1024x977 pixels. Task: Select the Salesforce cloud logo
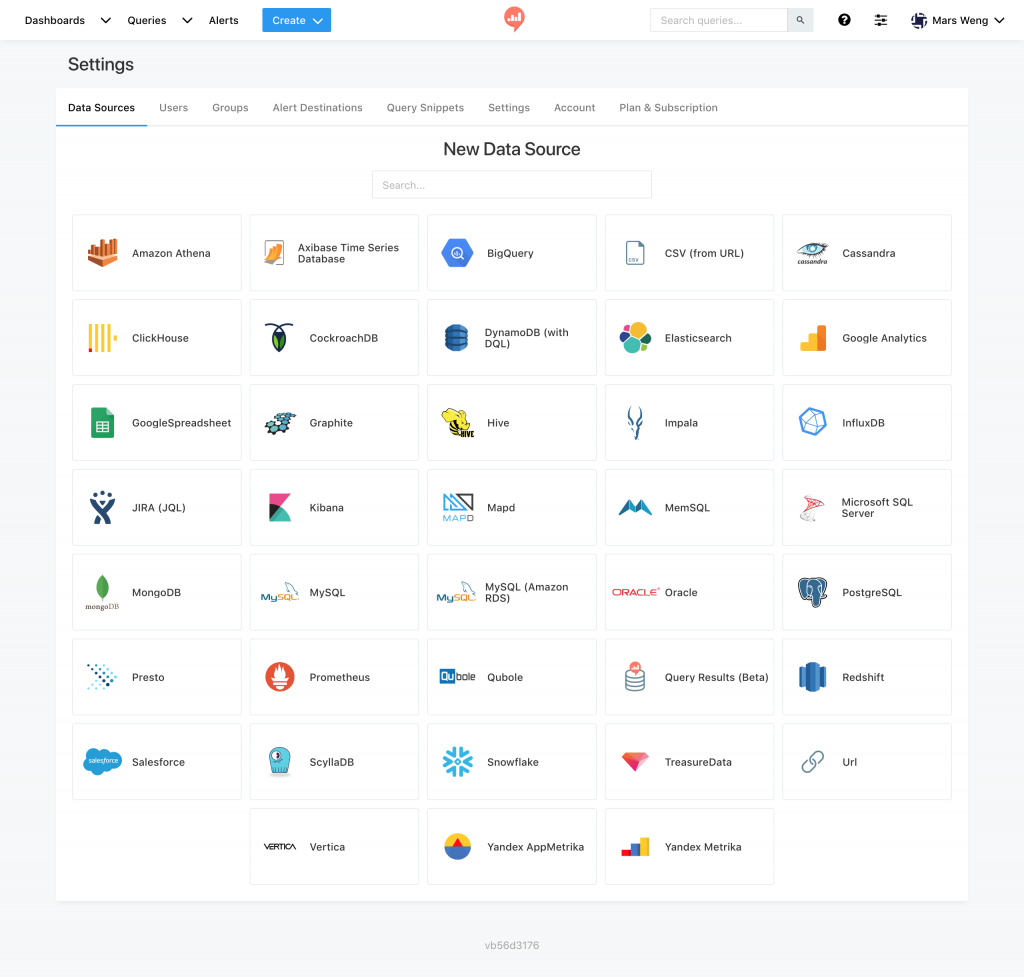[x=103, y=761]
